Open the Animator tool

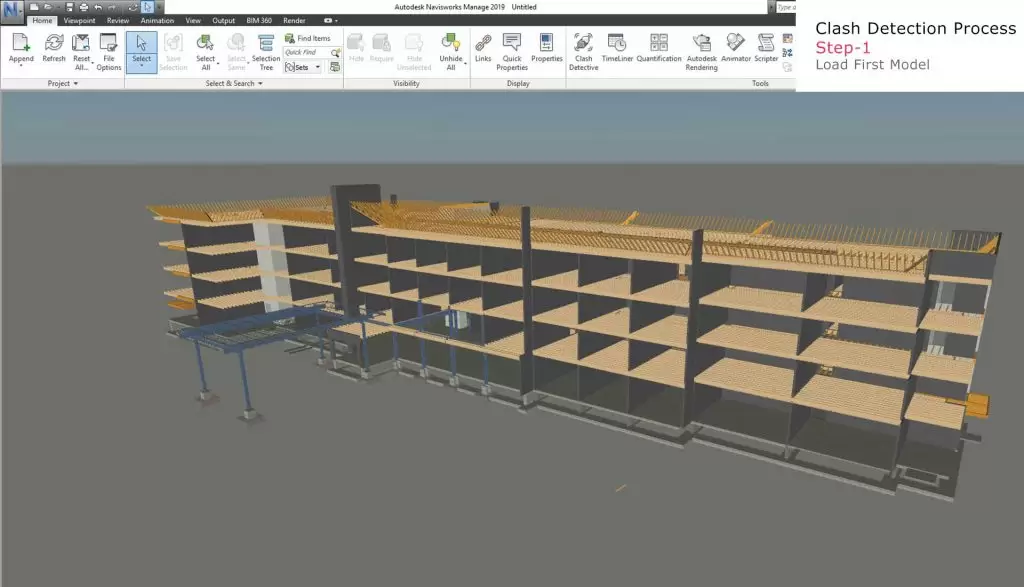[x=735, y=48]
